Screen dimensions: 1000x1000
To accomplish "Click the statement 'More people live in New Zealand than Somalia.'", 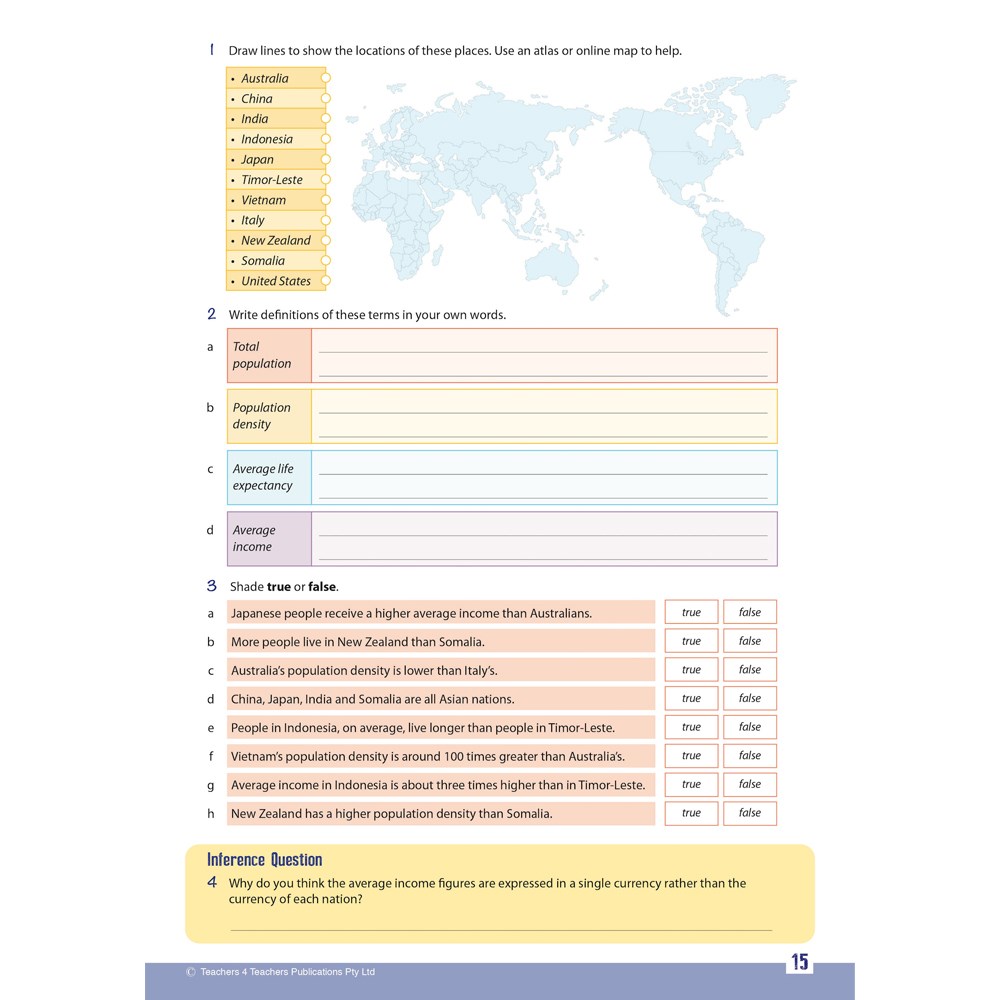I will 358,642.
